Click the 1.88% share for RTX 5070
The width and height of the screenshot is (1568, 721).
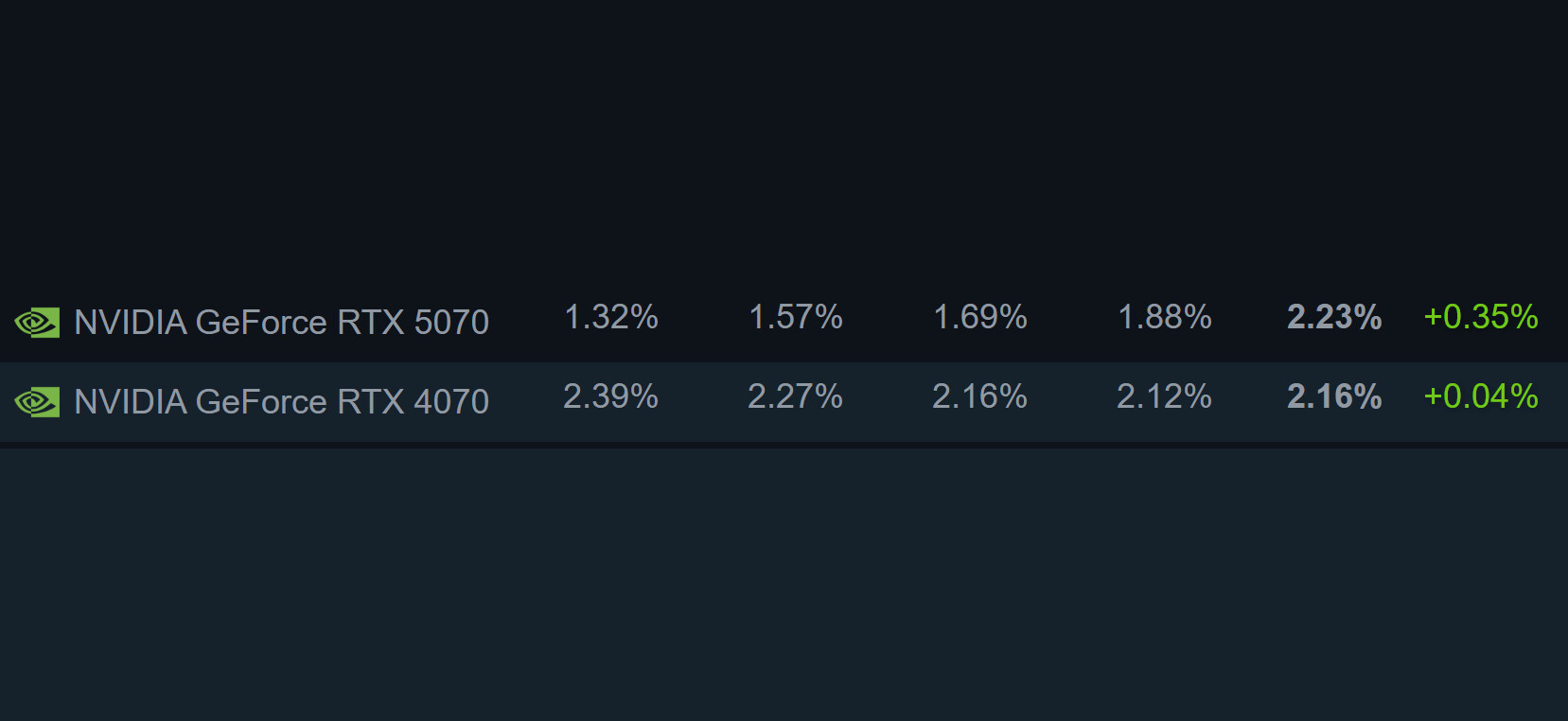click(1164, 317)
